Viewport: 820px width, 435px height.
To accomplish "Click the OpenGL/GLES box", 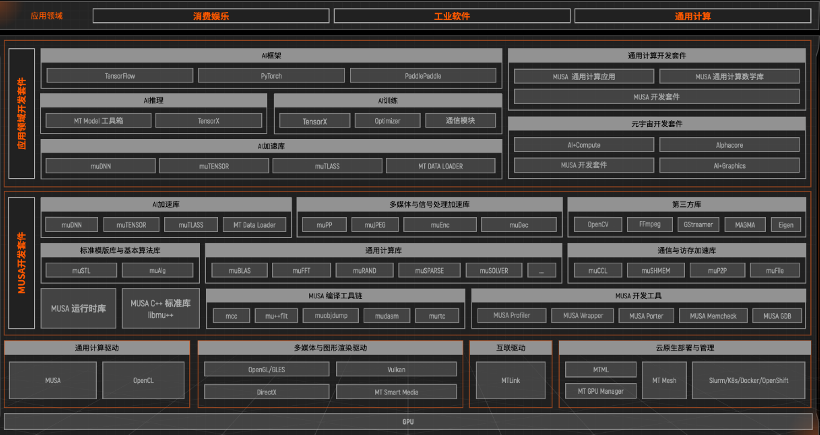I will click(x=267, y=369).
